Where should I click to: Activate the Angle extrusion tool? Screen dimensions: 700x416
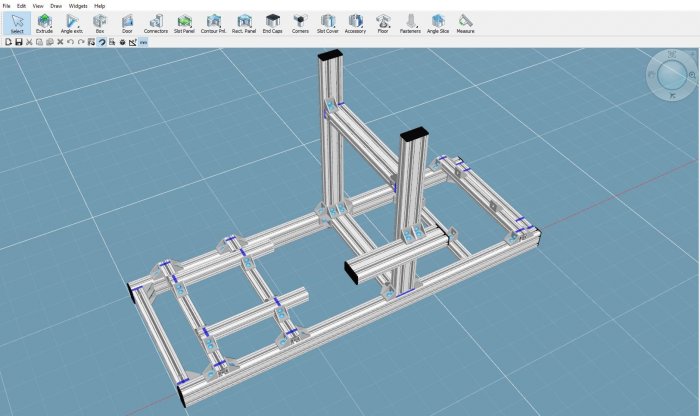click(72, 22)
